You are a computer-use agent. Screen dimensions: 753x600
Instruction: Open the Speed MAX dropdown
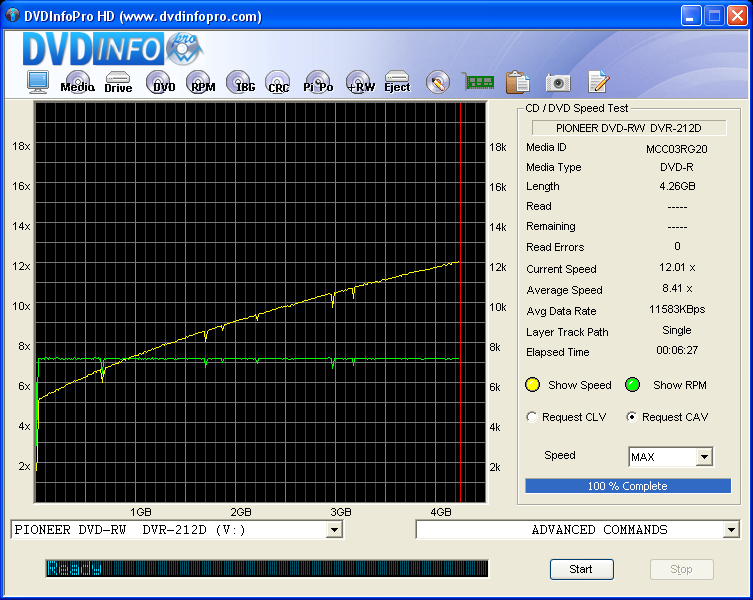pyautogui.click(x=704, y=457)
